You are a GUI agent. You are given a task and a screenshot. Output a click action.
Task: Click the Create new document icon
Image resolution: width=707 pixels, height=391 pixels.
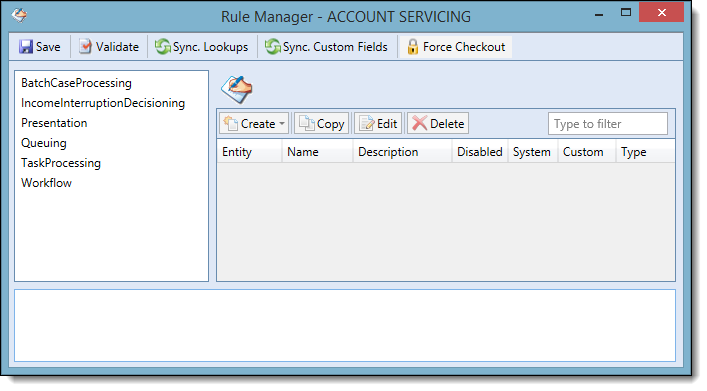coord(231,124)
